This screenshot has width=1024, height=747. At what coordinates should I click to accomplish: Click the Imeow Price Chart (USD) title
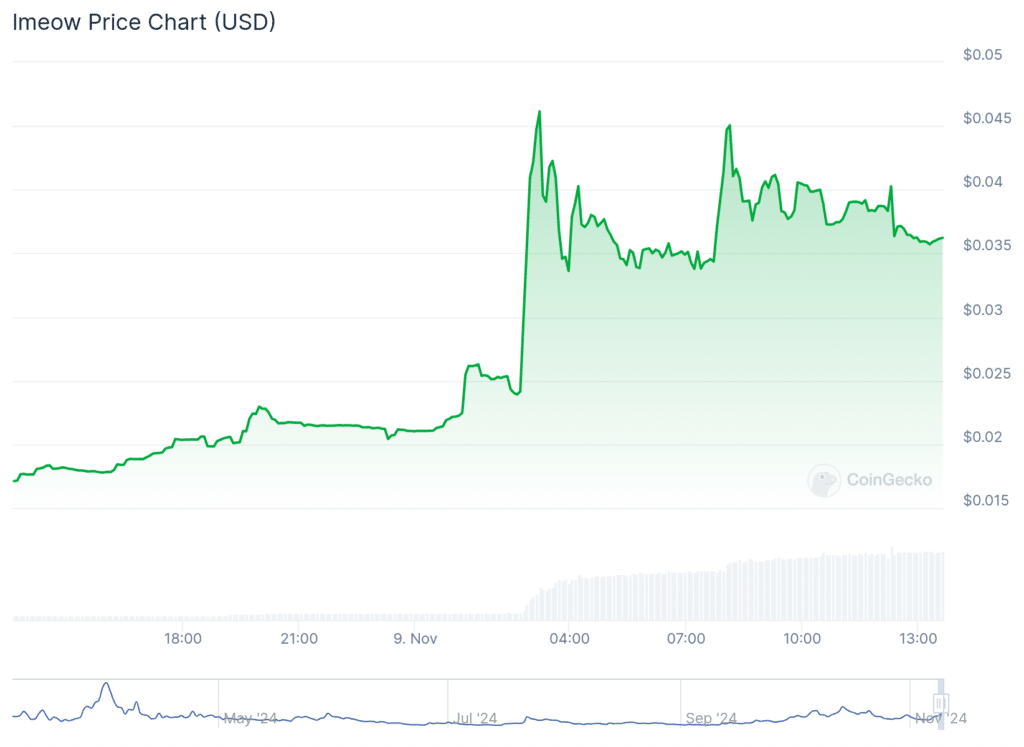(x=143, y=23)
